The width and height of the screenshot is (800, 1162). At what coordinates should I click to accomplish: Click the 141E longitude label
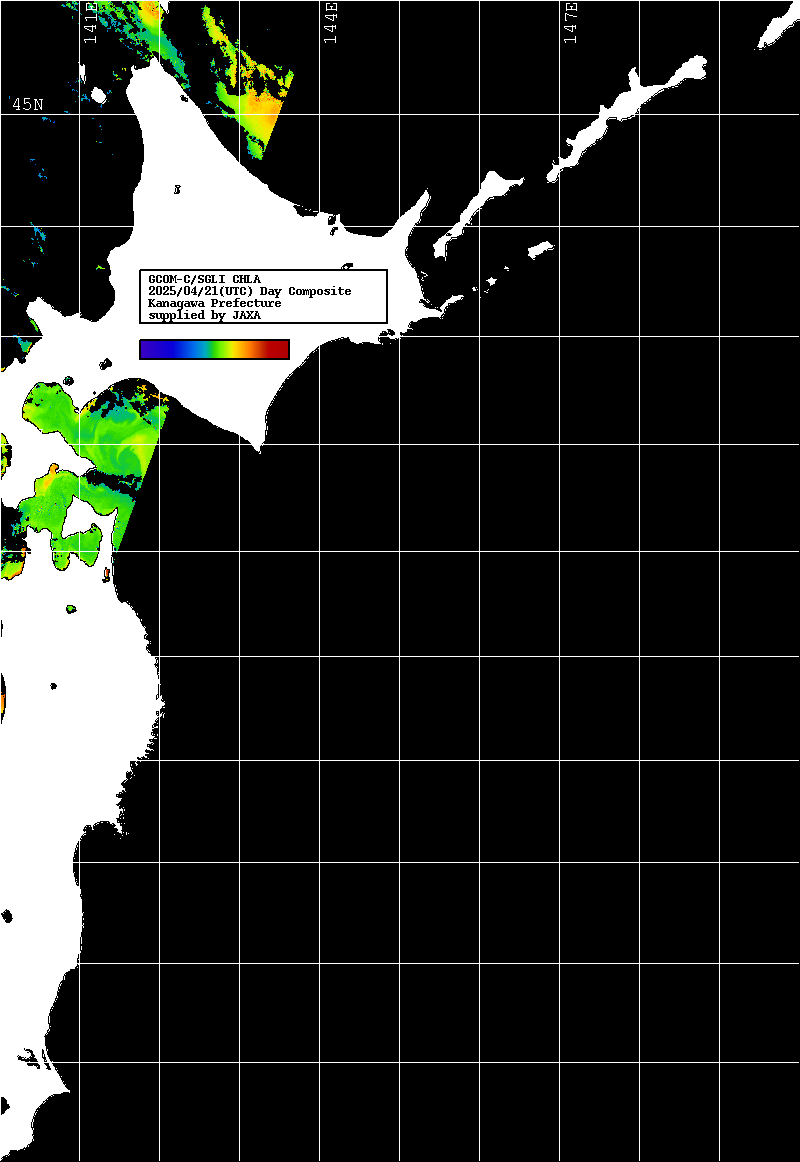(91, 24)
